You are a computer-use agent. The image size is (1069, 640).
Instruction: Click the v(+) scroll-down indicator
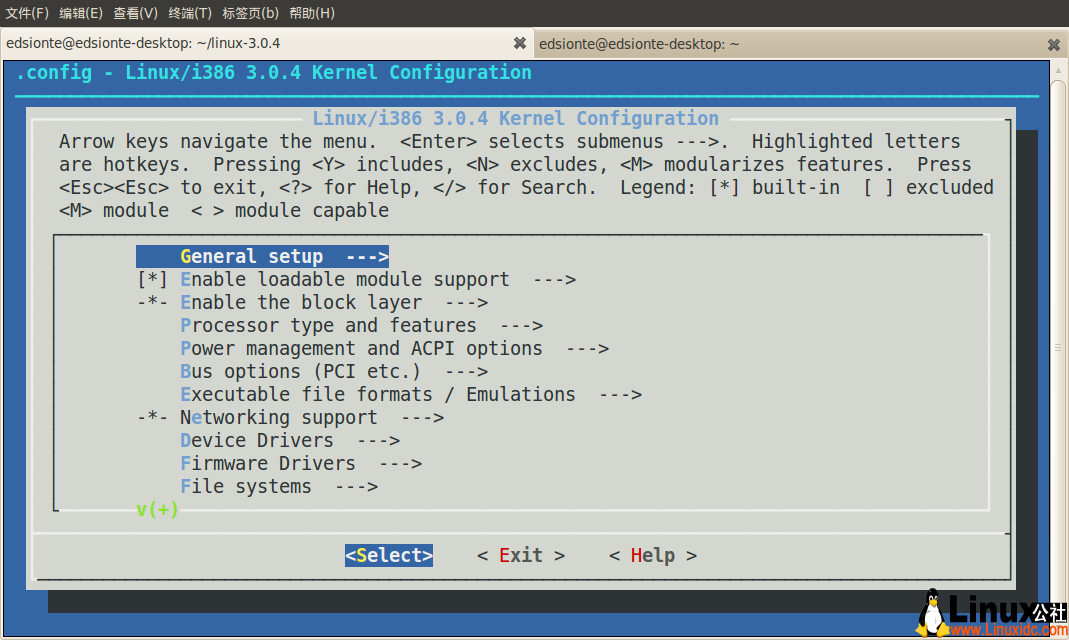point(157,510)
